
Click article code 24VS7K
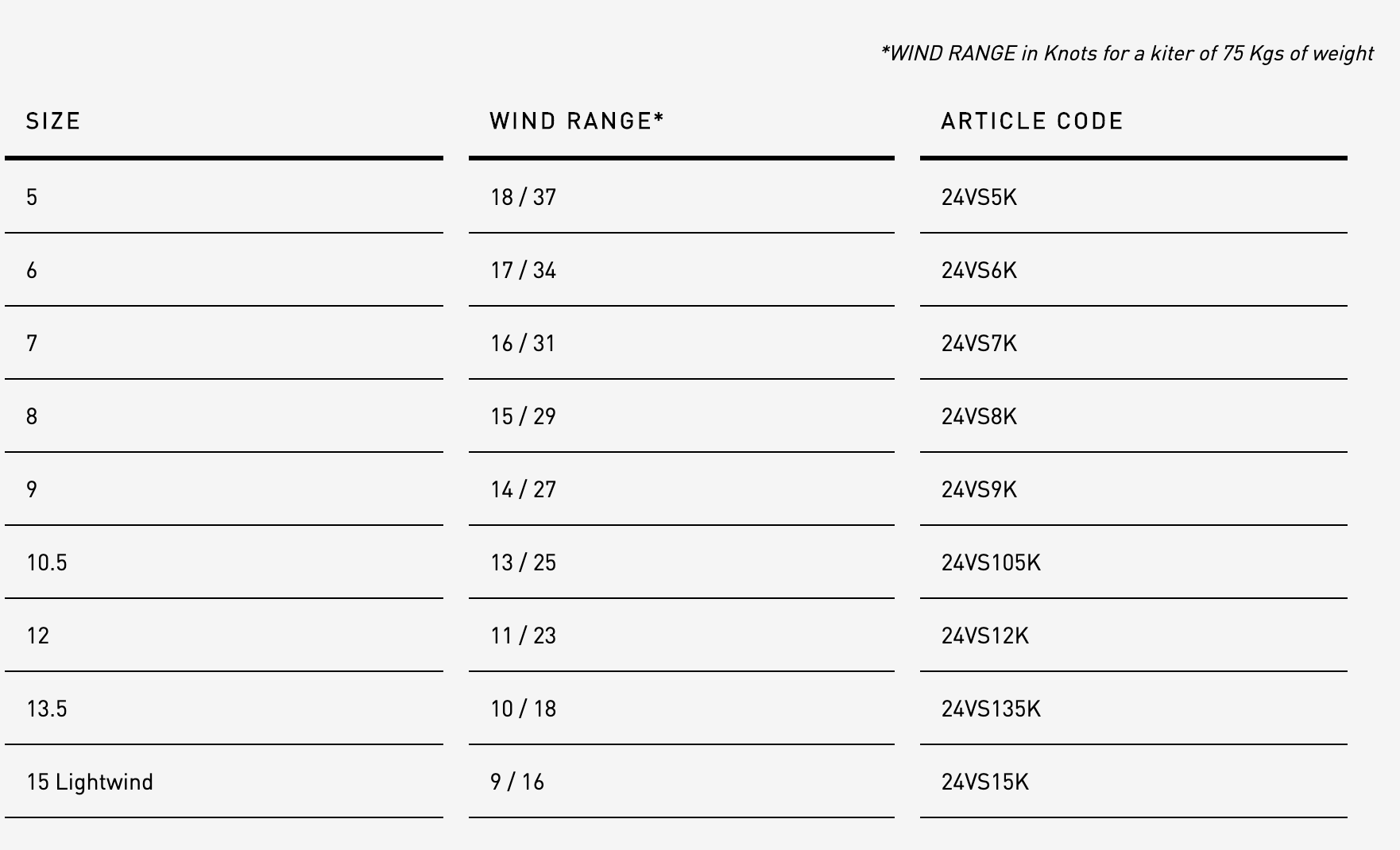[979, 343]
